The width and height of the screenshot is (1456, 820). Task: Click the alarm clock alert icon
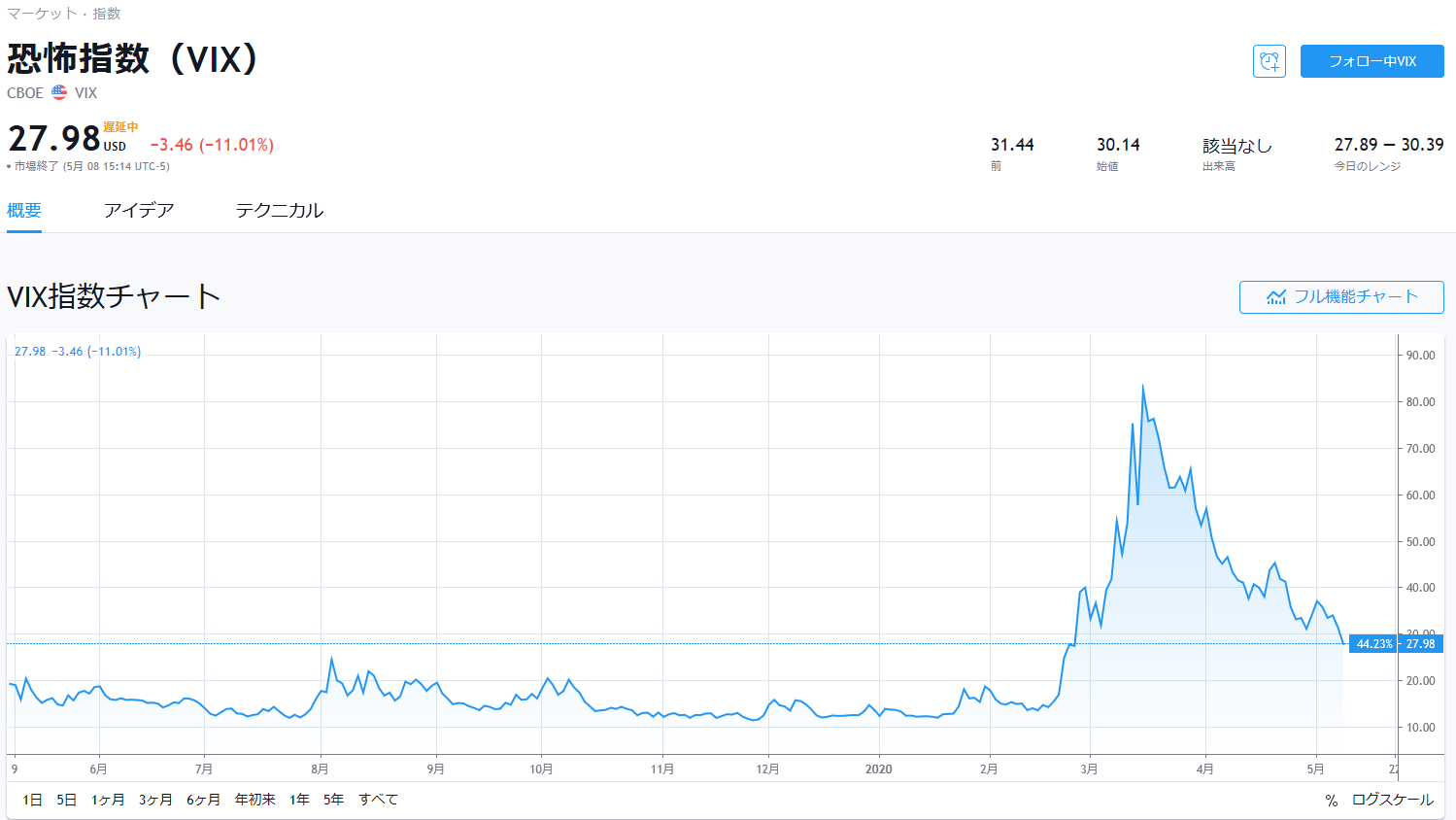pyautogui.click(x=1269, y=61)
